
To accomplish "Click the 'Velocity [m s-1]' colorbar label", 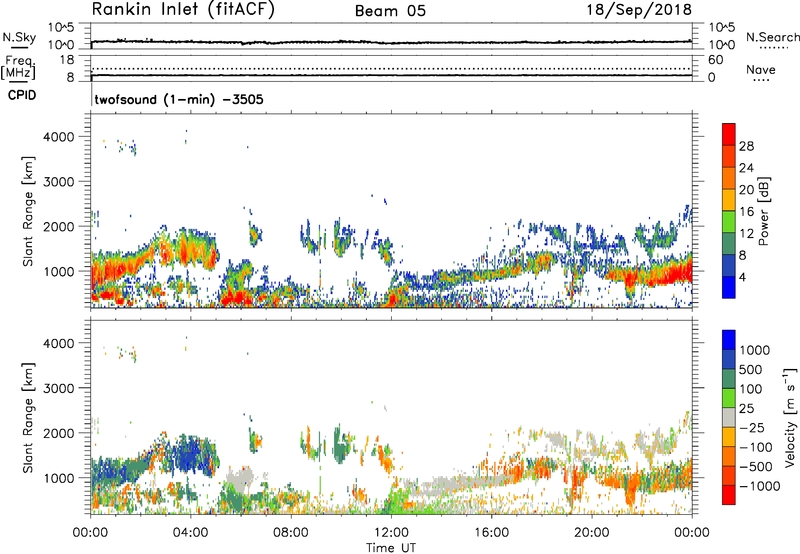I will (790, 417).
